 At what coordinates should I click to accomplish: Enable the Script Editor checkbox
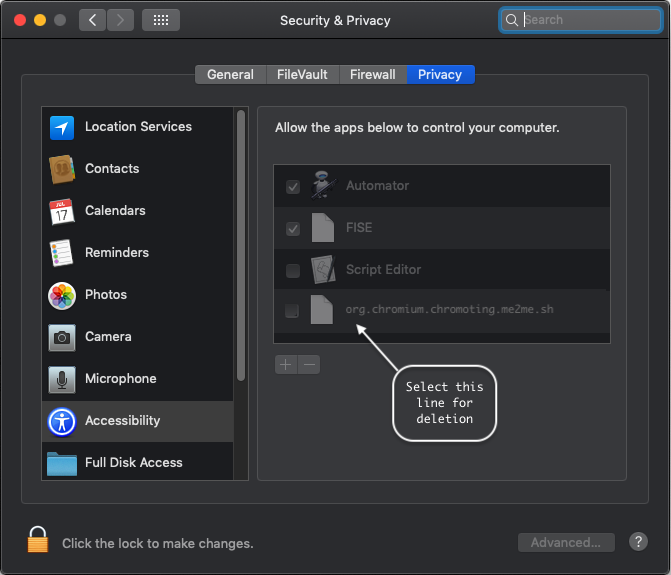(x=293, y=270)
